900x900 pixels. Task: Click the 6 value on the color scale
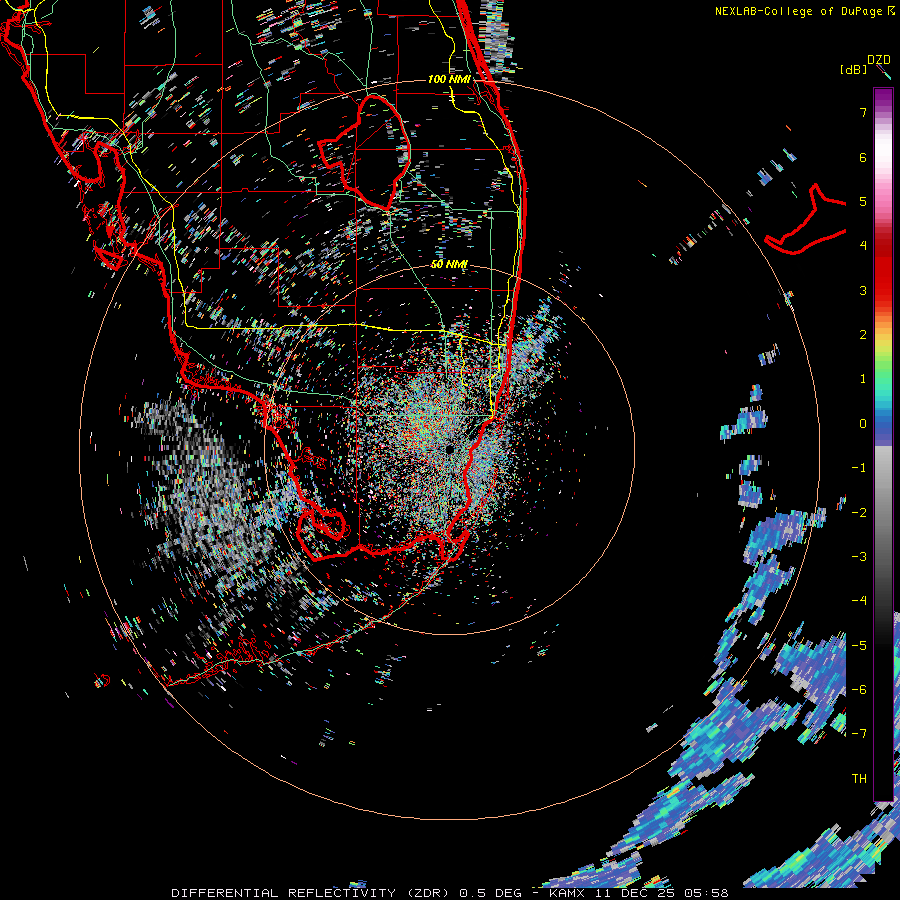coord(863,157)
